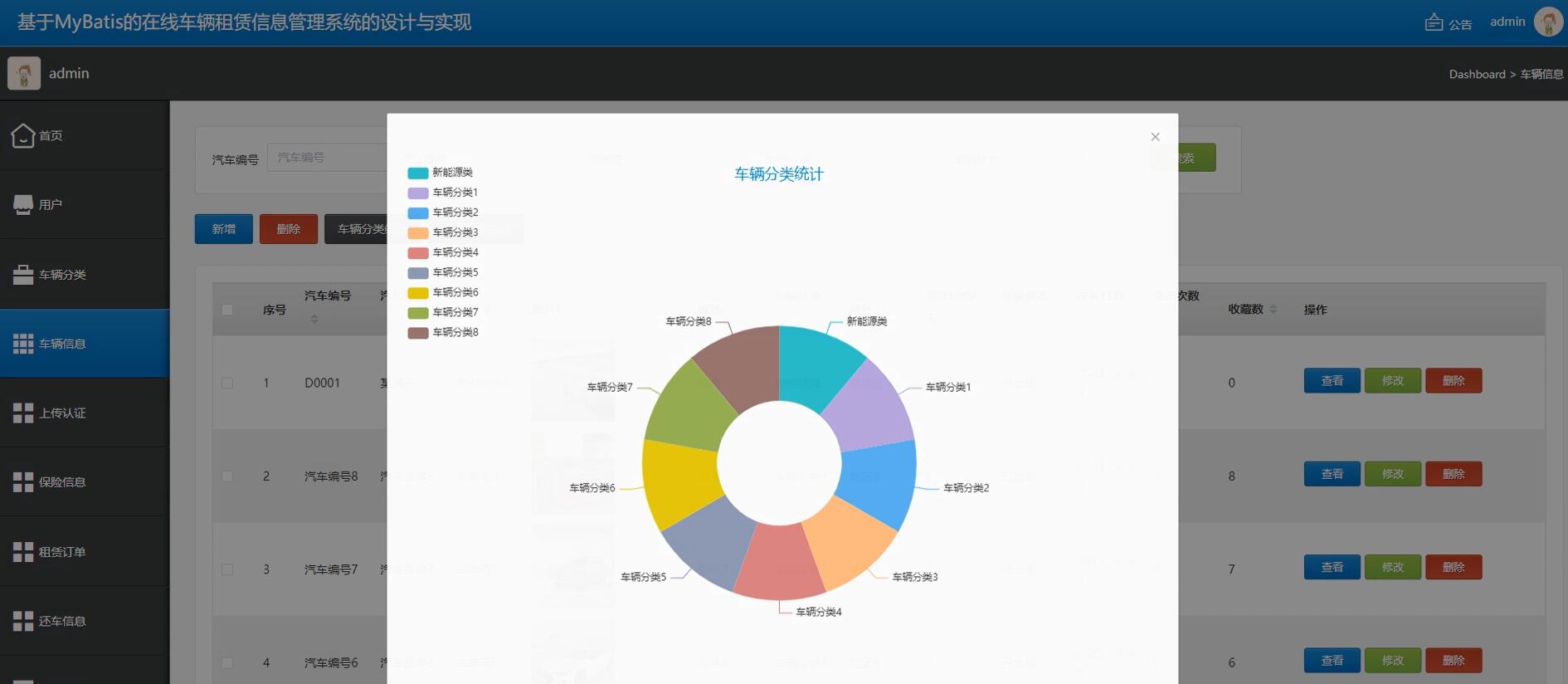Select the 车辆分类 briefcase icon
This screenshot has height=684, width=1568.
coord(23,274)
